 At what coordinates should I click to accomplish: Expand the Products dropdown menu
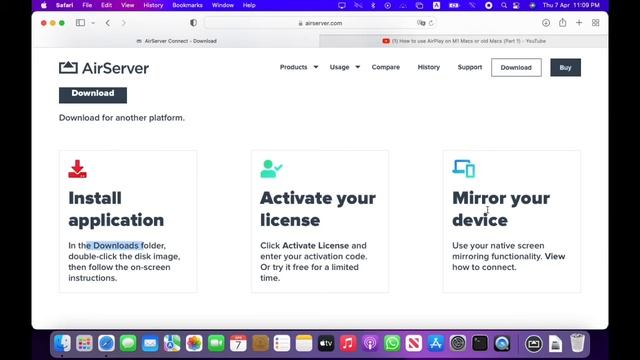[x=299, y=67]
